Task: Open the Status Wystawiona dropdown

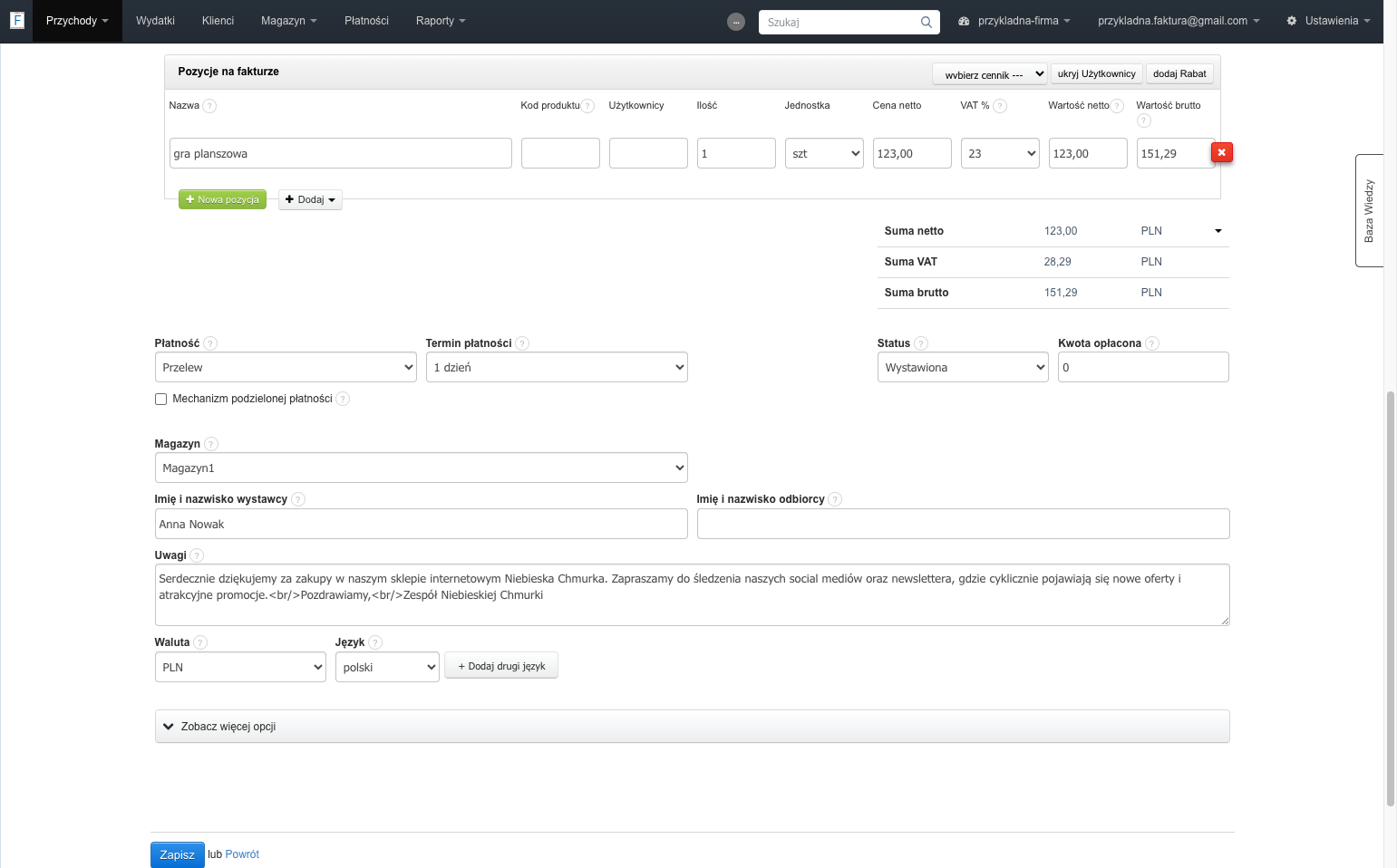Action: pyautogui.click(x=963, y=367)
